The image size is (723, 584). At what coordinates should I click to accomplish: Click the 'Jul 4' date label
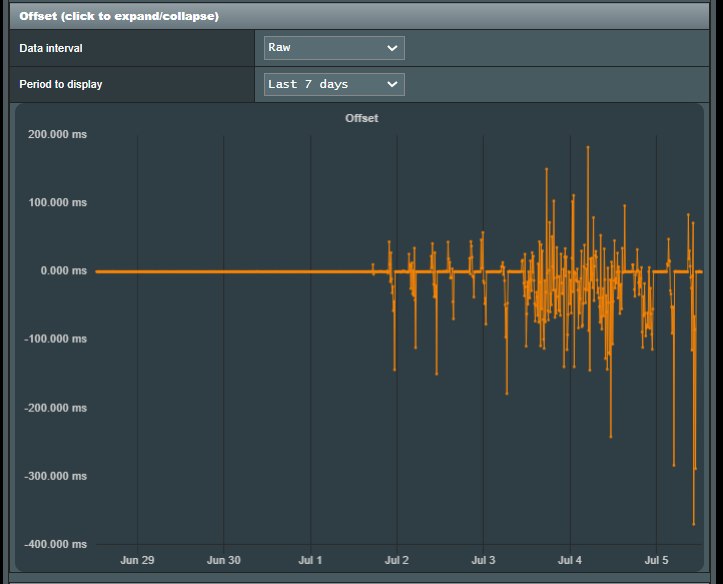(x=570, y=560)
